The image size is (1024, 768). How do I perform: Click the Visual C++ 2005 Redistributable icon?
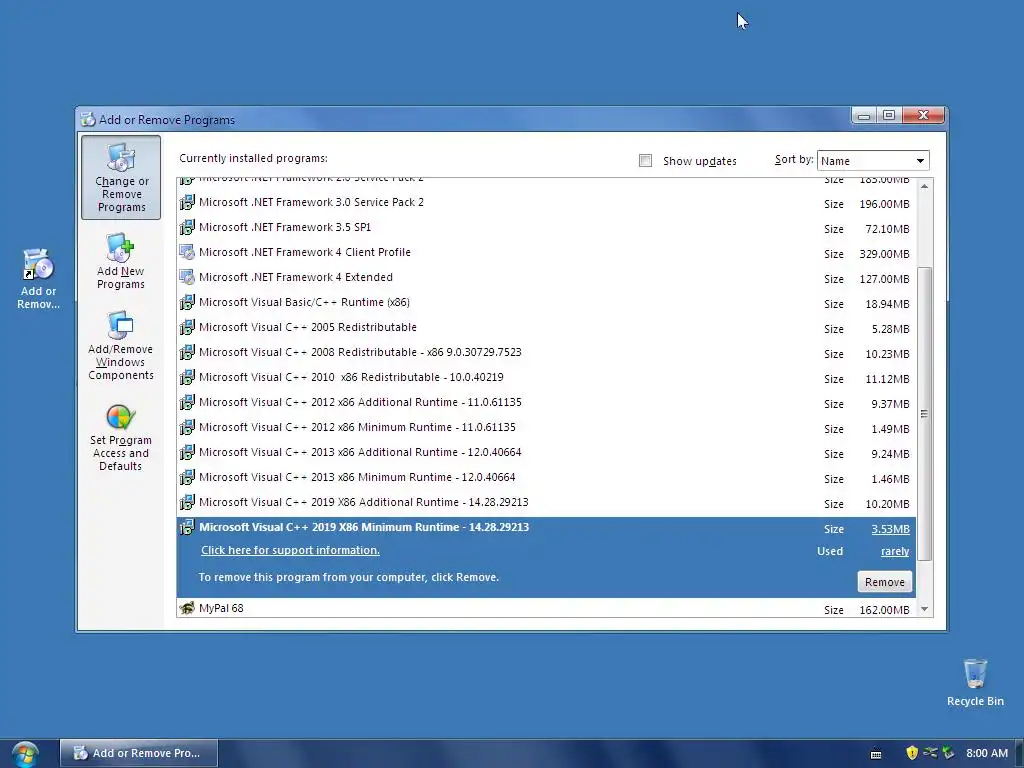click(x=187, y=327)
